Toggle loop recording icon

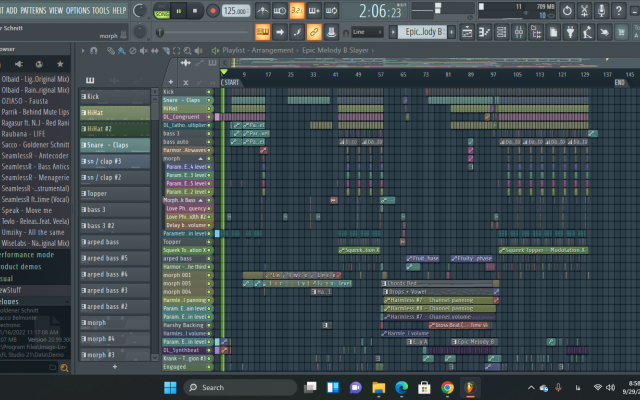(331, 11)
